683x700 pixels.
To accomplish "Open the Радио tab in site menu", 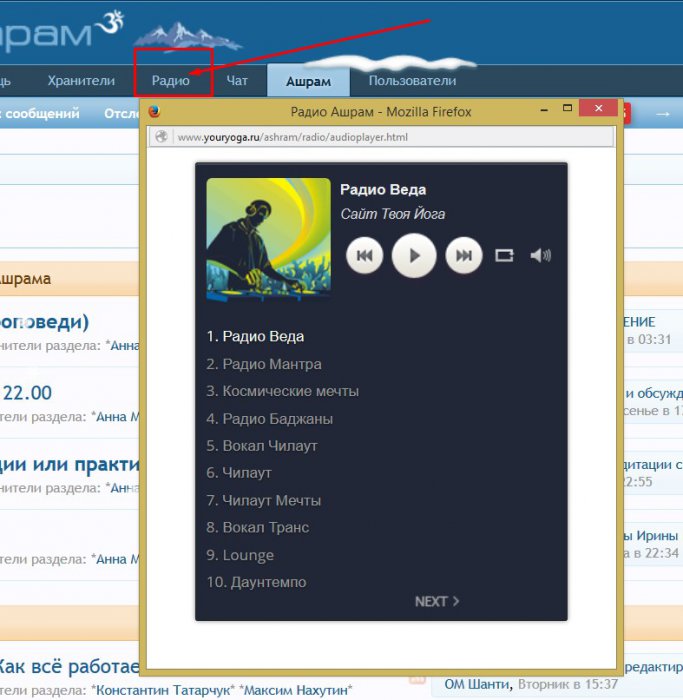I will point(171,81).
